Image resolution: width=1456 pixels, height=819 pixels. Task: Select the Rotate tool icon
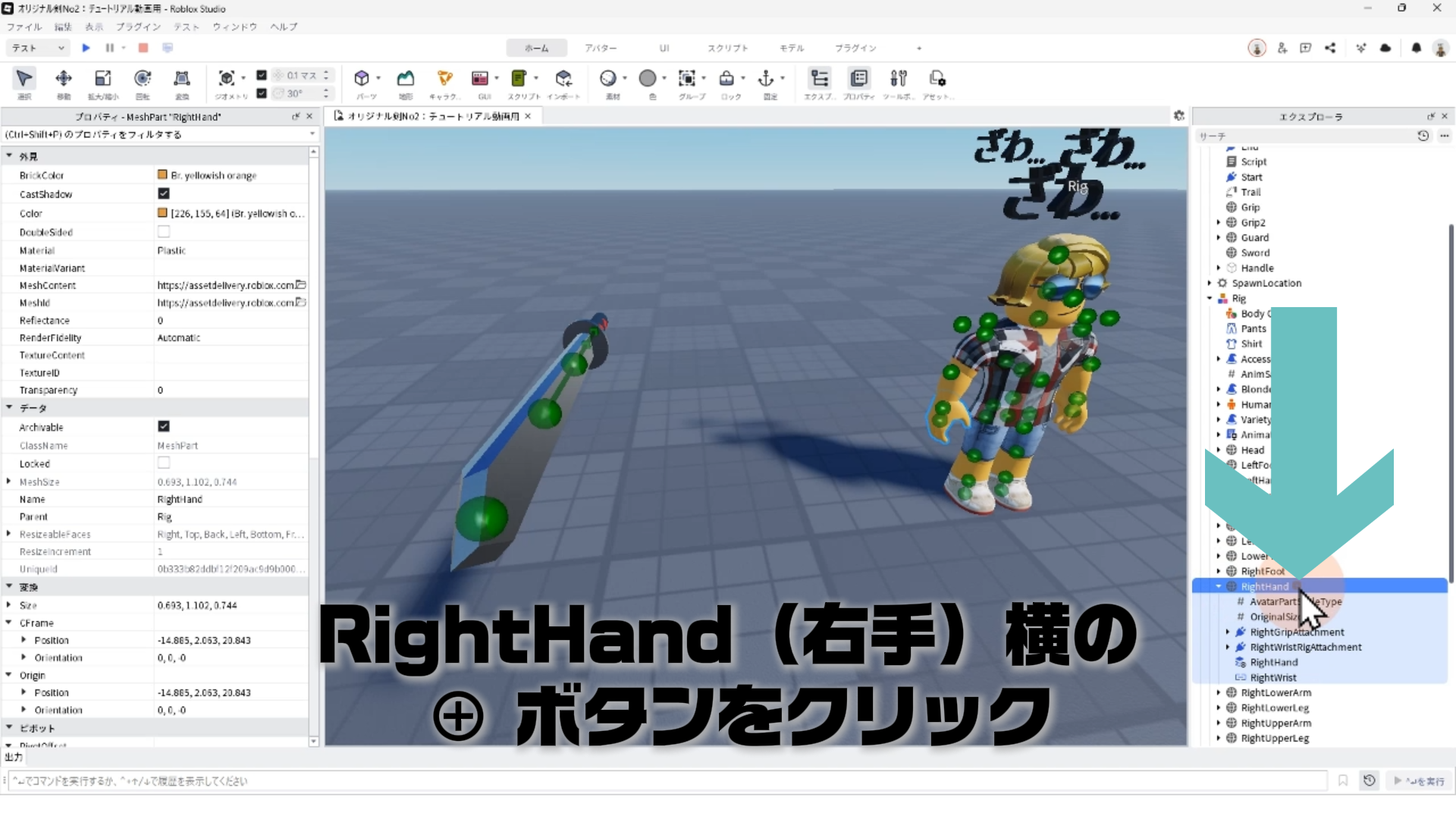[x=143, y=79]
